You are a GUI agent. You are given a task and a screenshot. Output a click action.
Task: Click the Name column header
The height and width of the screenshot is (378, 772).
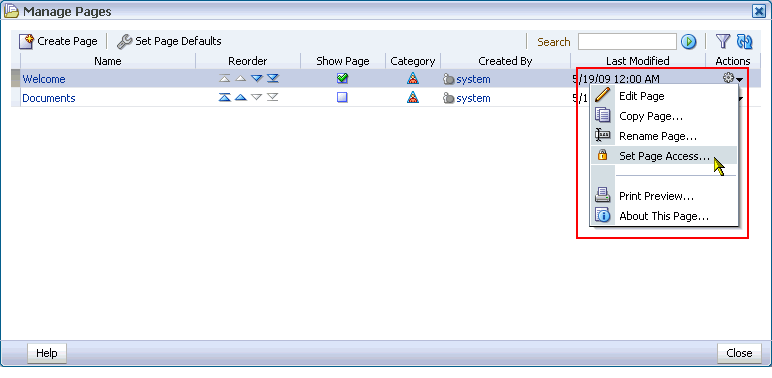[108, 61]
